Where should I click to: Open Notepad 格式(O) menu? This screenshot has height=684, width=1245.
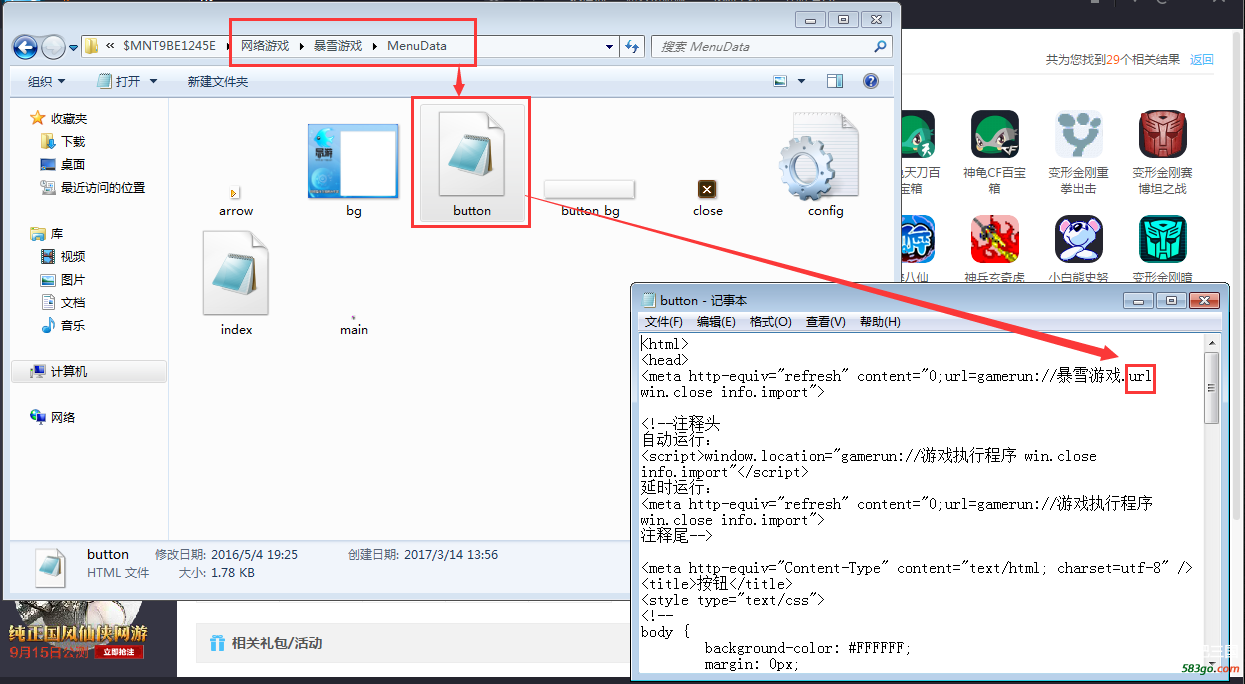tap(771, 322)
